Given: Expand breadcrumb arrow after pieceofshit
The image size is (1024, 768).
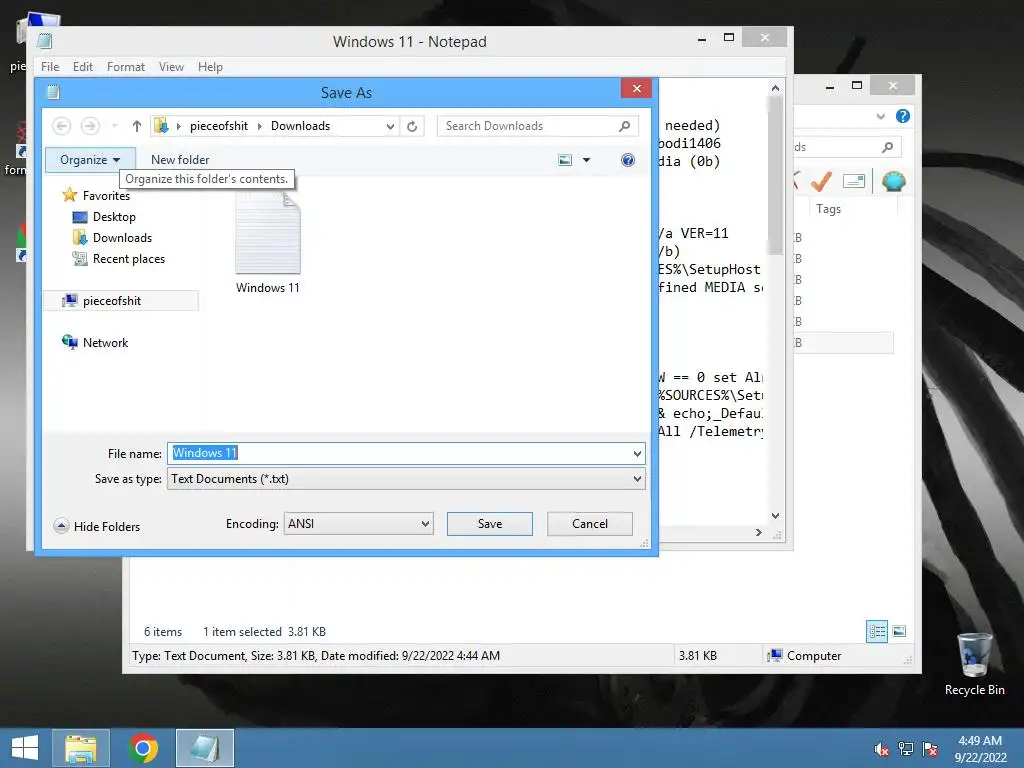Looking at the screenshot, I should [259, 126].
